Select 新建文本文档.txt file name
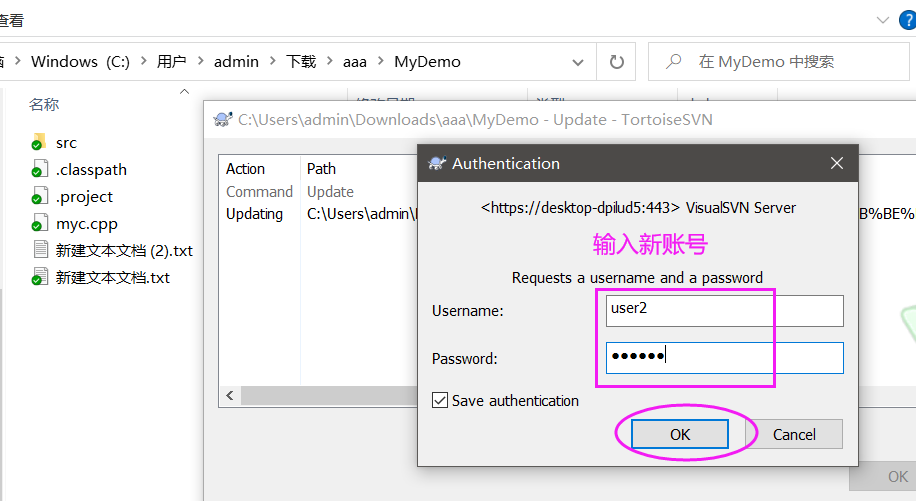The height and width of the screenshot is (501, 916). pyautogui.click(x=113, y=277)
